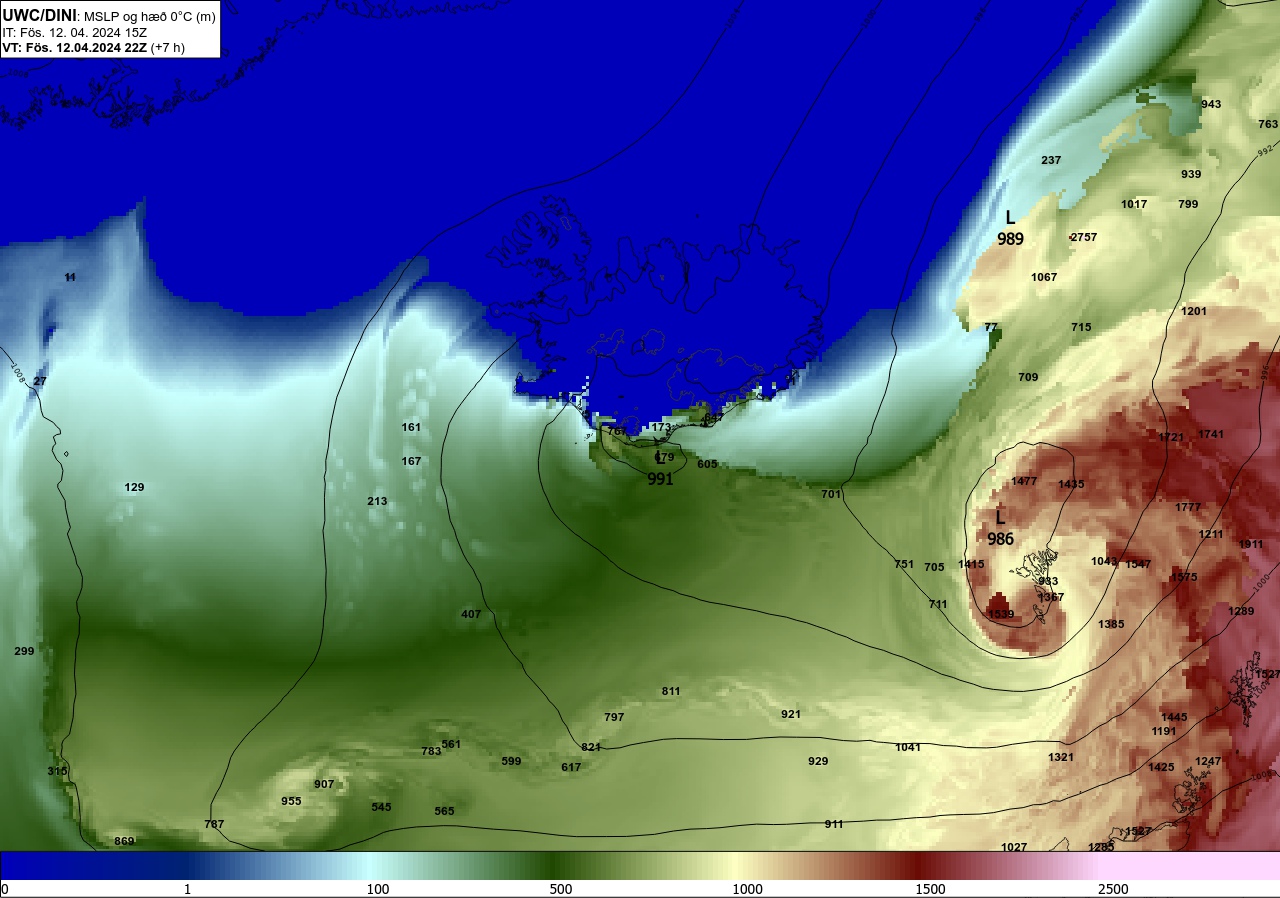Image resolution: width=1280 pixels, height=898 pixels.
Task: Click the 500 label on the color scale
Action: 561,889
